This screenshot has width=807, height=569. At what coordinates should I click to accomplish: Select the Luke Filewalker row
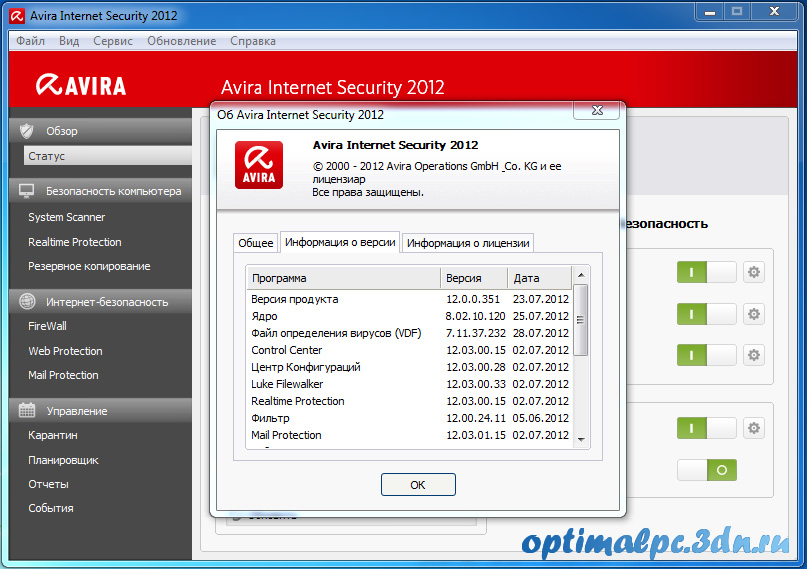point(410,384)
